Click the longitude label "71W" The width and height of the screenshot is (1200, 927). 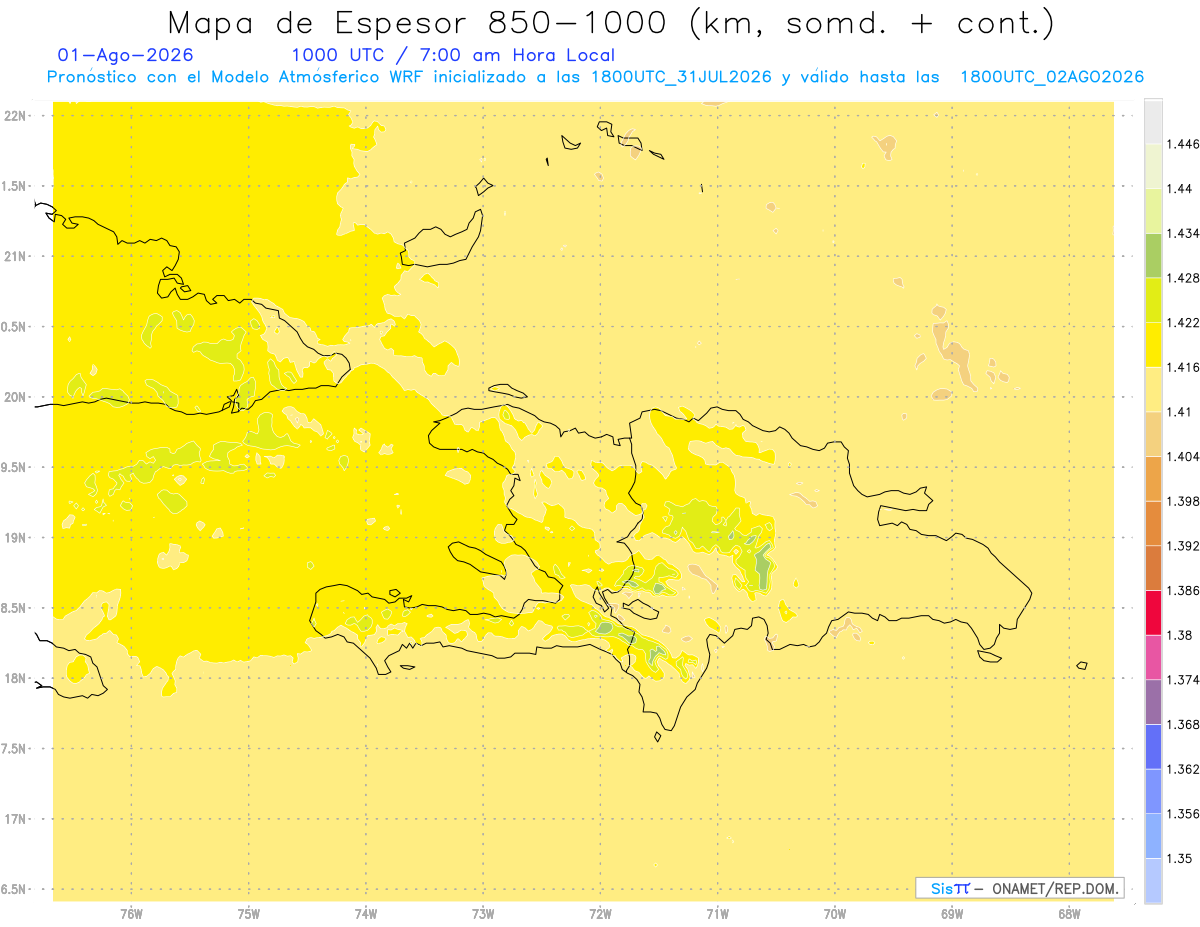point(717,914)
